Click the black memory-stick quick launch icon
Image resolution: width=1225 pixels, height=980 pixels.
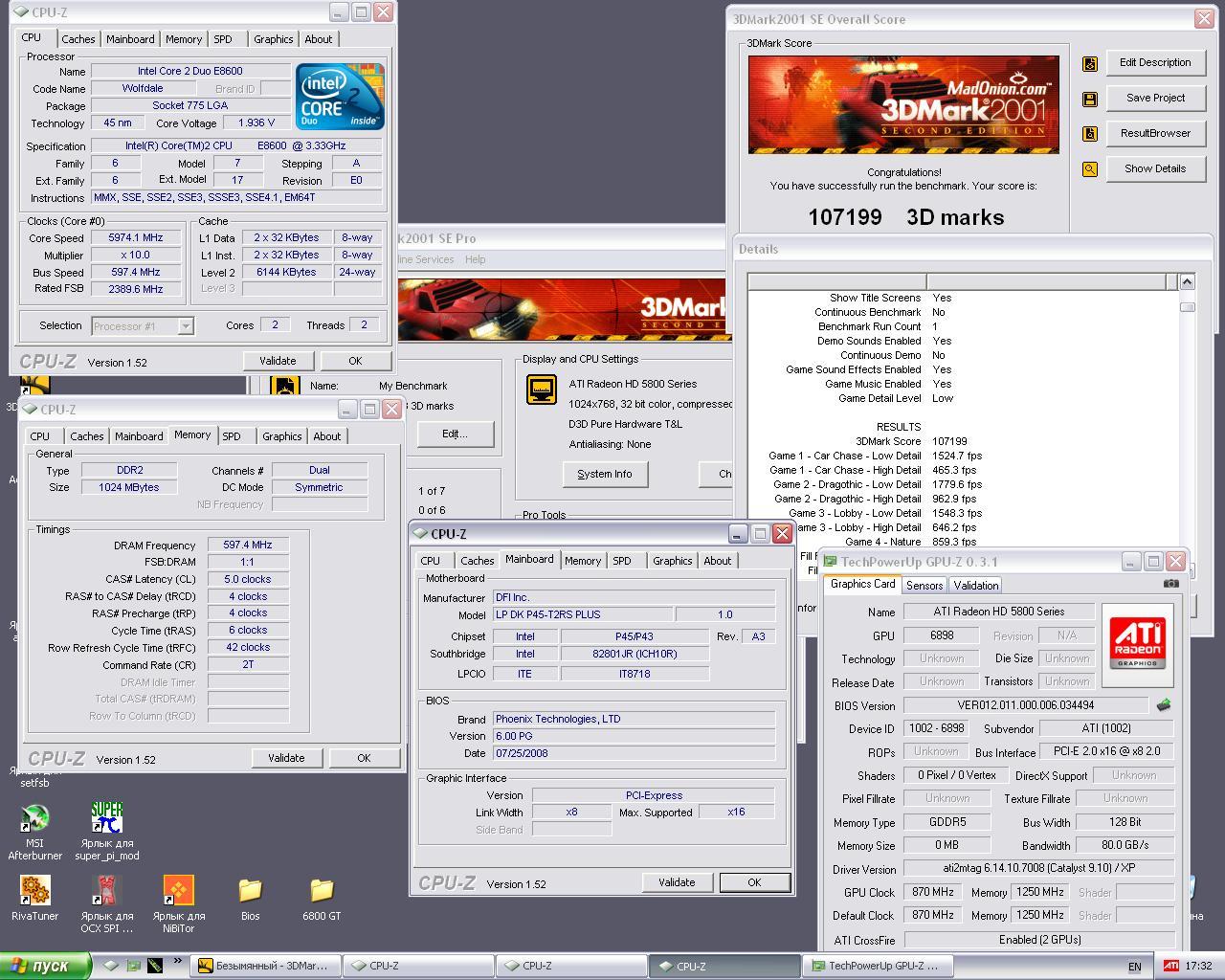154,966
